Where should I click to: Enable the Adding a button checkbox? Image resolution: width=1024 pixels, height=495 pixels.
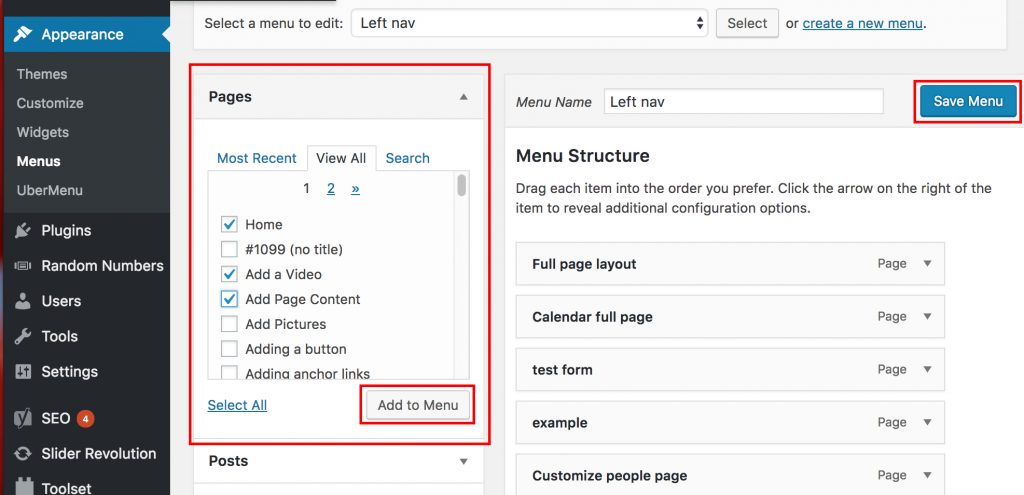pos(229,349)
